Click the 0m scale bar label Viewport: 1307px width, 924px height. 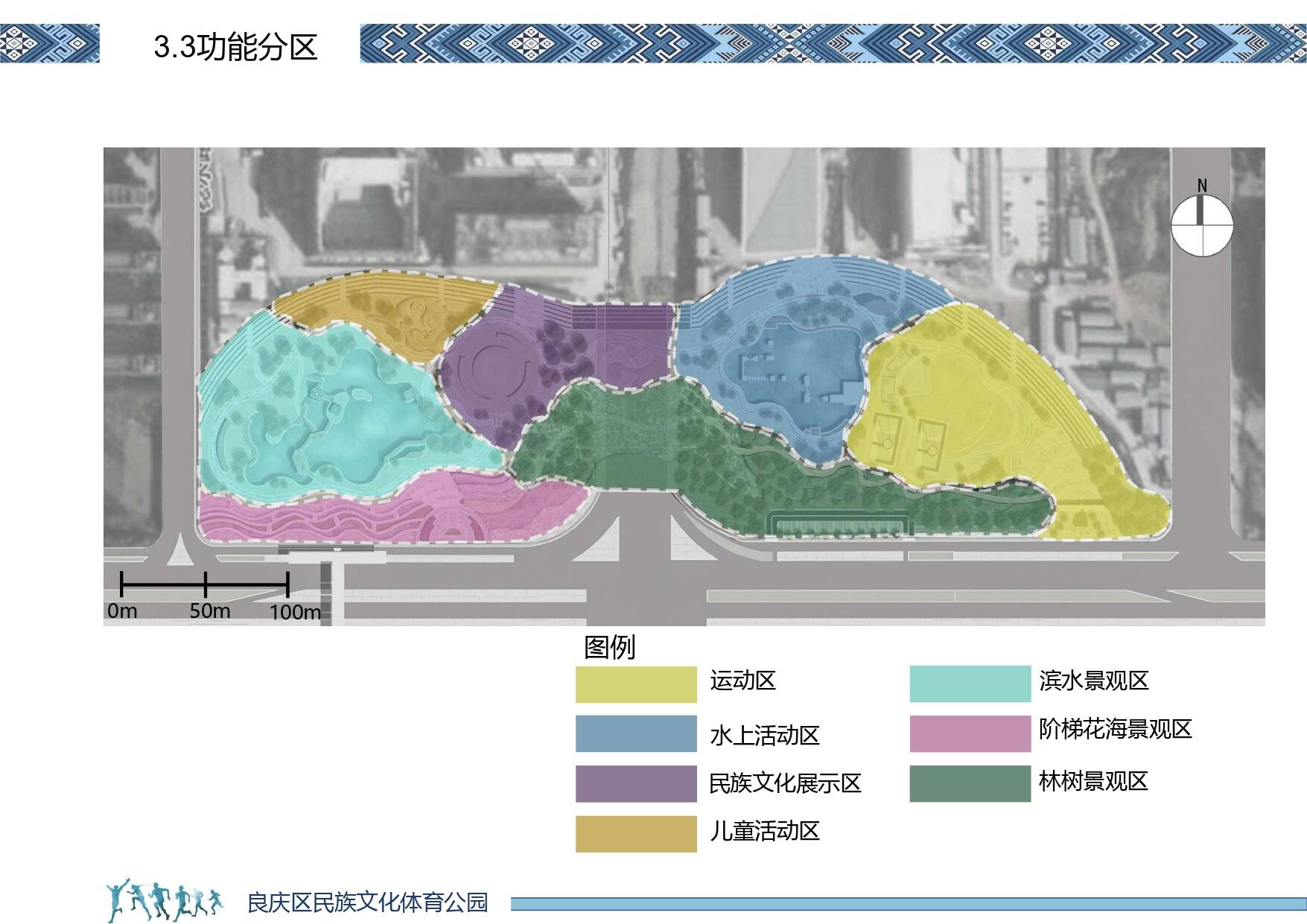click(122, 611)
